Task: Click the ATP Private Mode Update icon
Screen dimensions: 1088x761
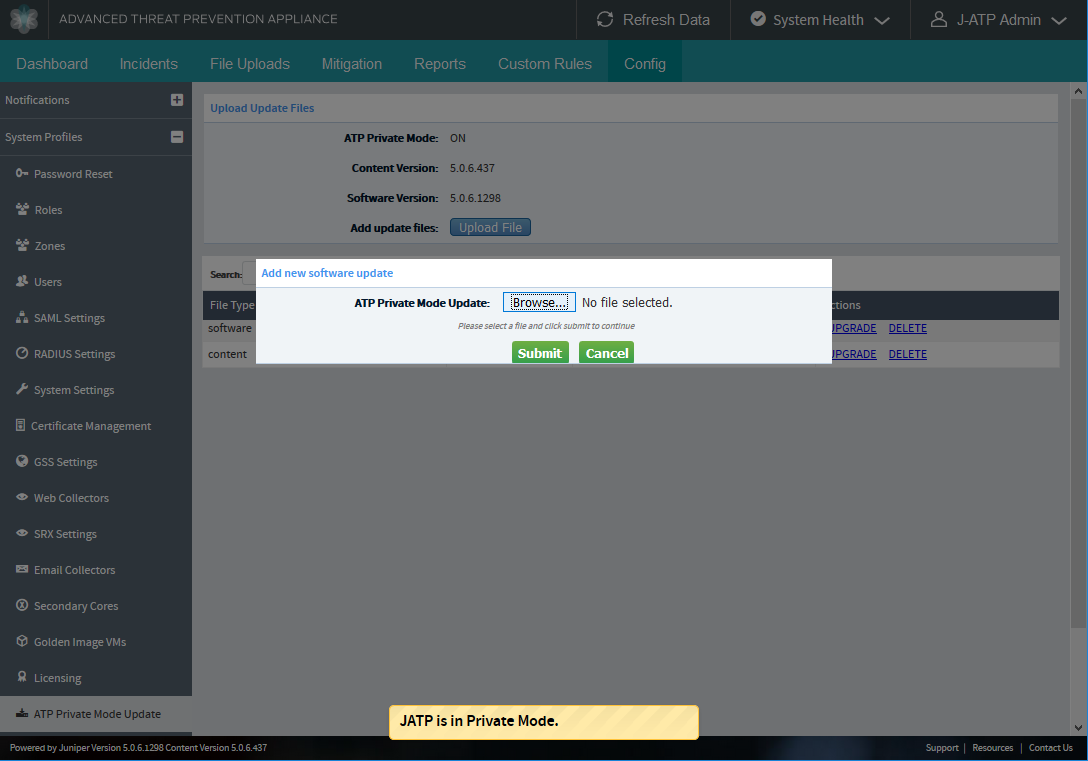Action: click(x=22, y=713)
